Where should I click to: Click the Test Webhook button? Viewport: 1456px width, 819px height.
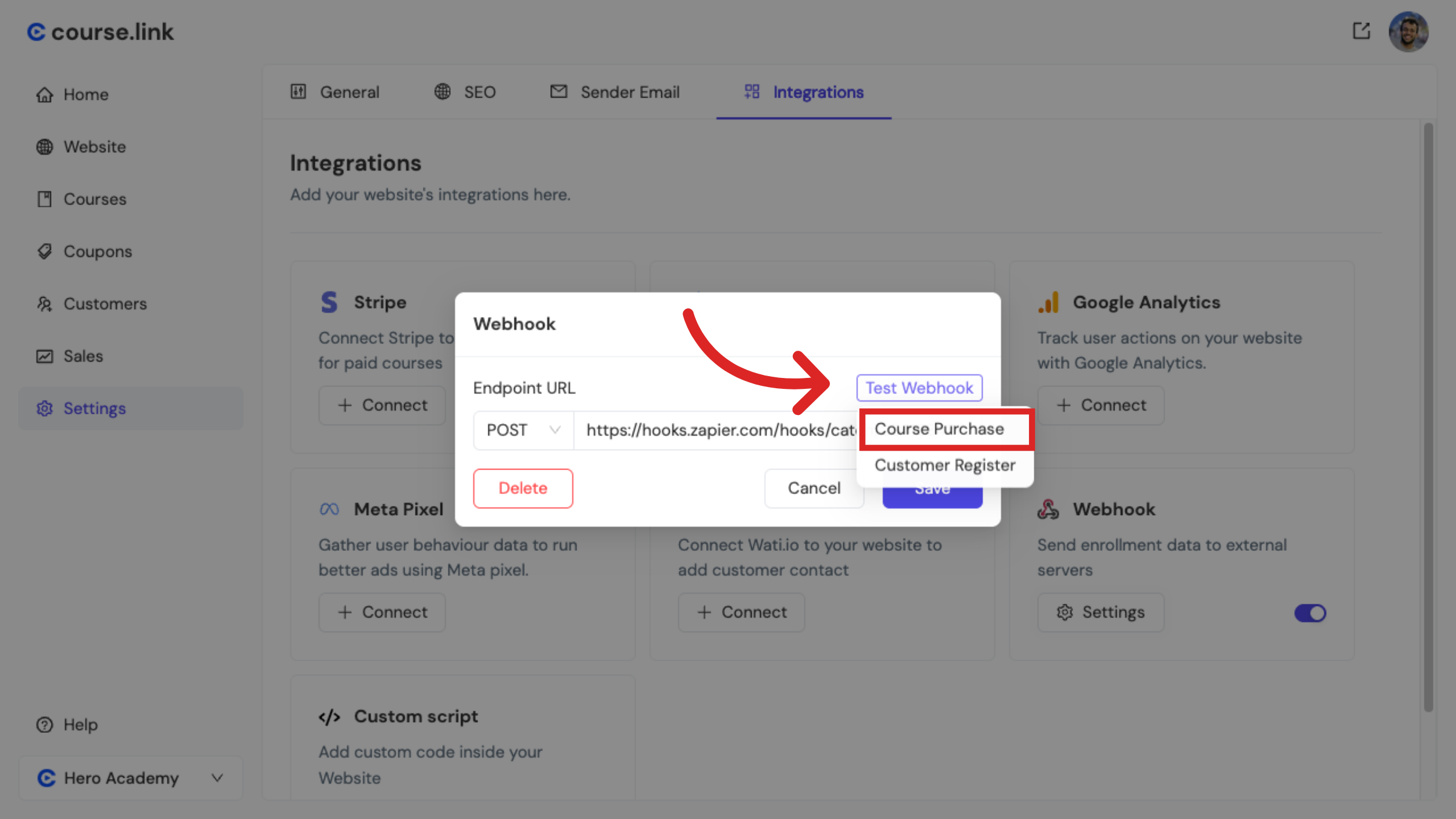tap(918, 388)
